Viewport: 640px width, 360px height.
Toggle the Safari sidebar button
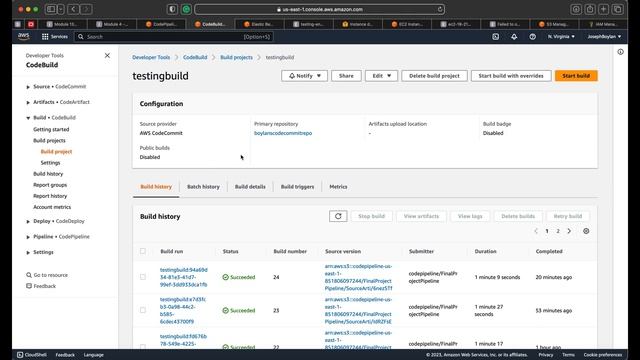(x=51, y=9)
